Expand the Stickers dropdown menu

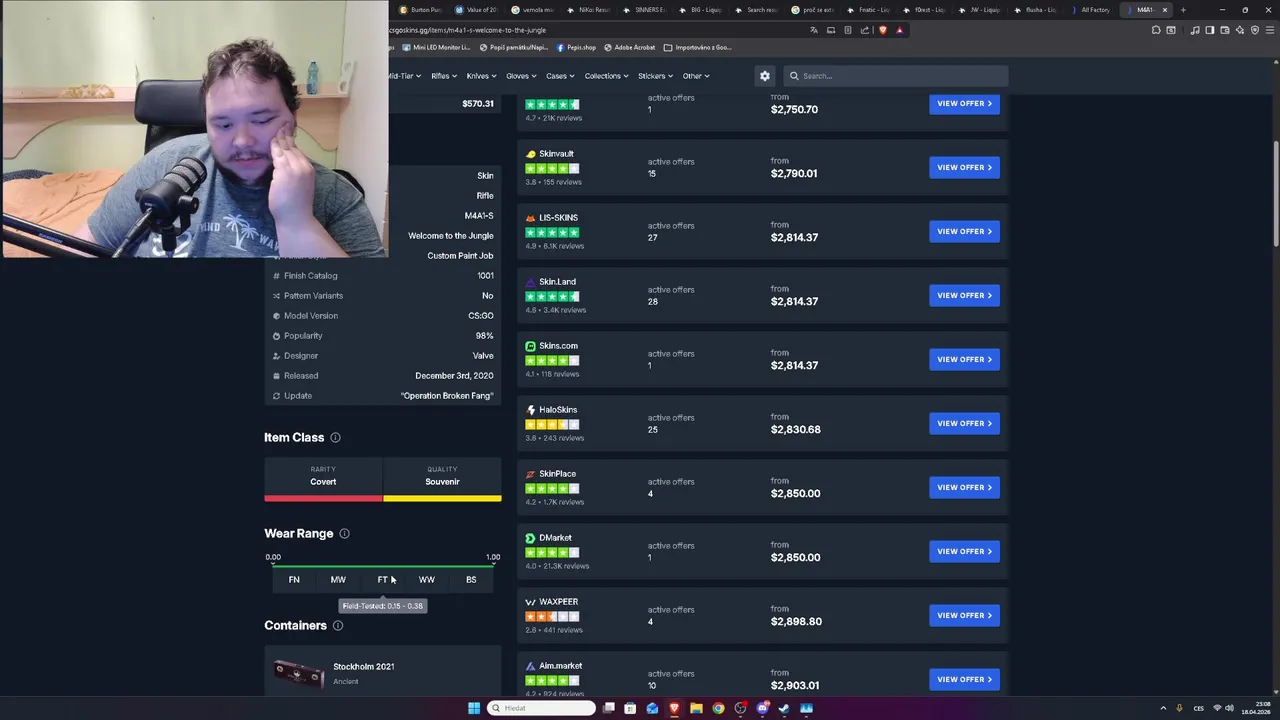[656, 76]
